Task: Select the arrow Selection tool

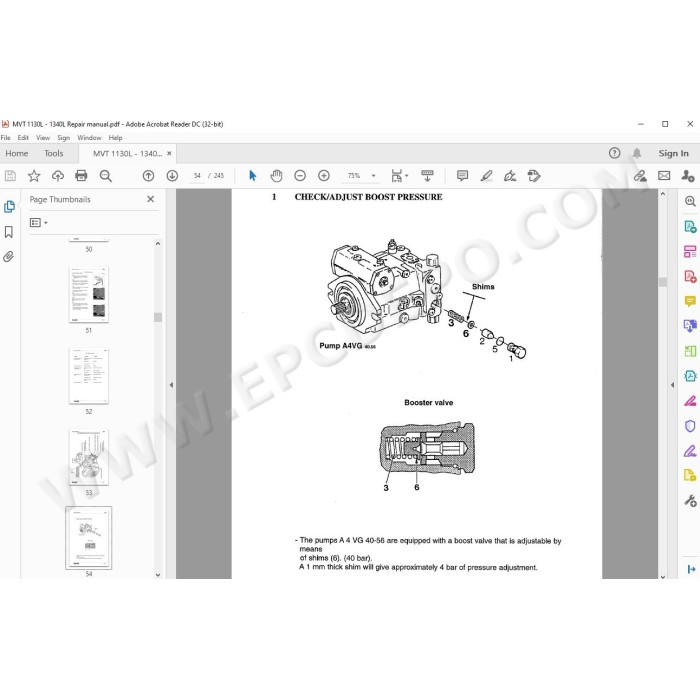Action: tap(253, 176)
